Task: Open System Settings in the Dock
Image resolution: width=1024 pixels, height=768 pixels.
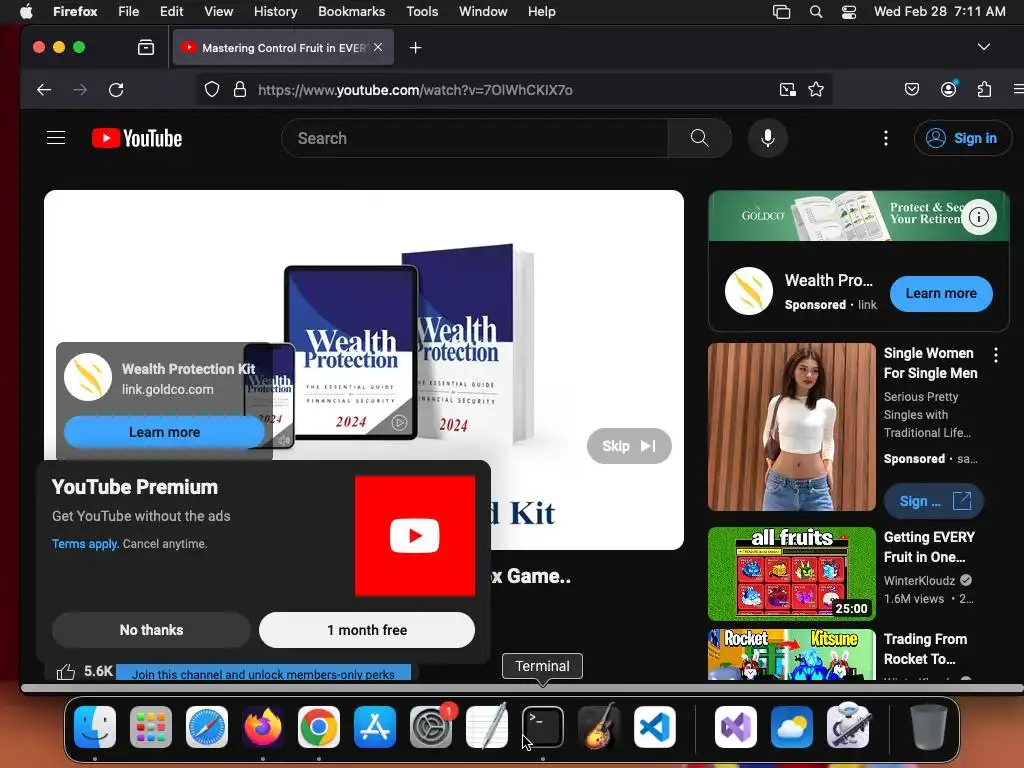Action: click(x=431, y=727)
